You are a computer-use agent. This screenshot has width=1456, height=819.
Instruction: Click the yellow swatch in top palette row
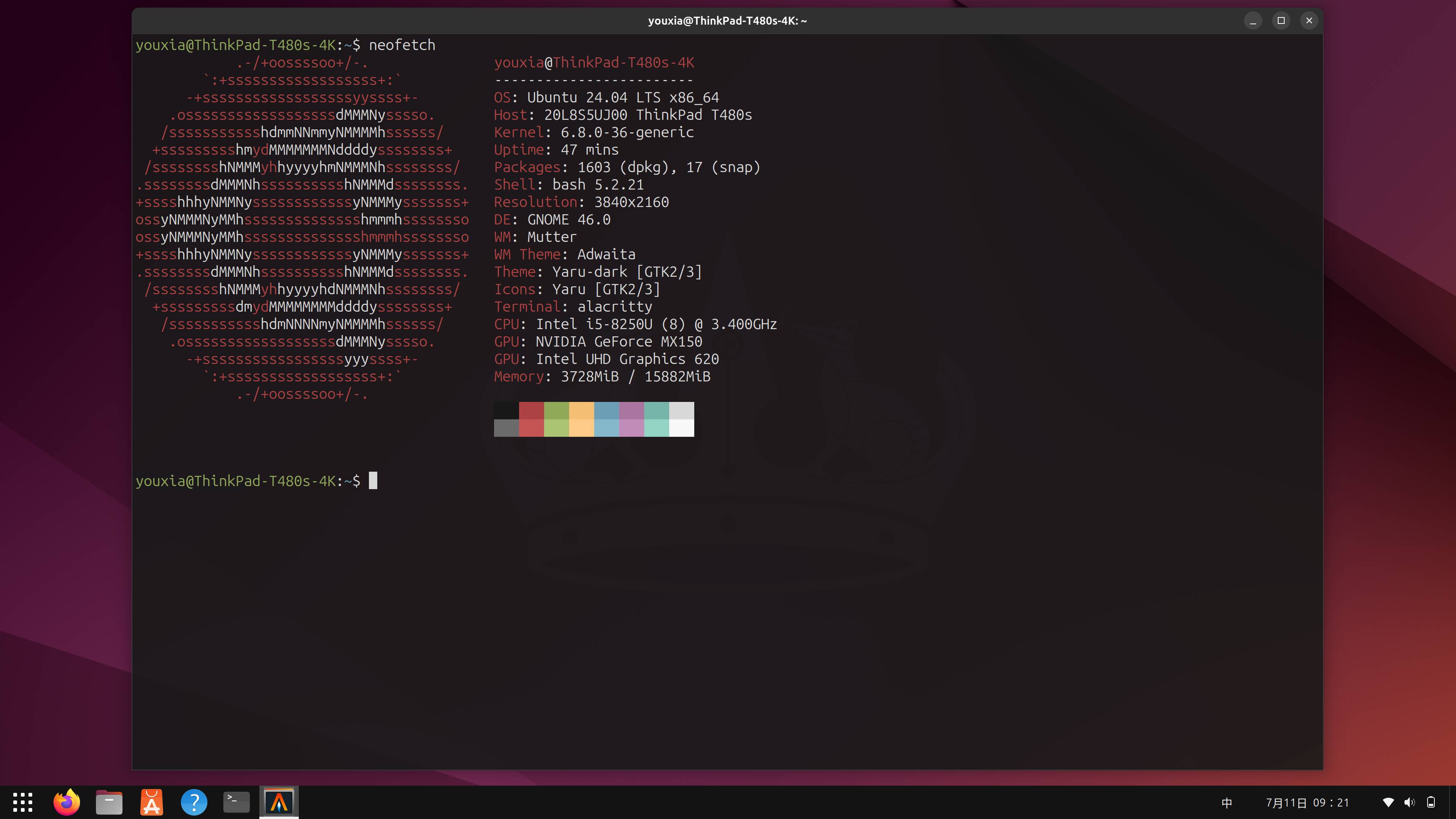582,410
